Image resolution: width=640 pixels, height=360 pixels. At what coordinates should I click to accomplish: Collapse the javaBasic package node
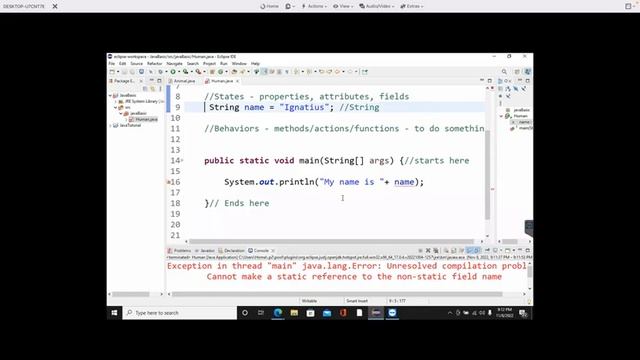(x=121, y=113)
